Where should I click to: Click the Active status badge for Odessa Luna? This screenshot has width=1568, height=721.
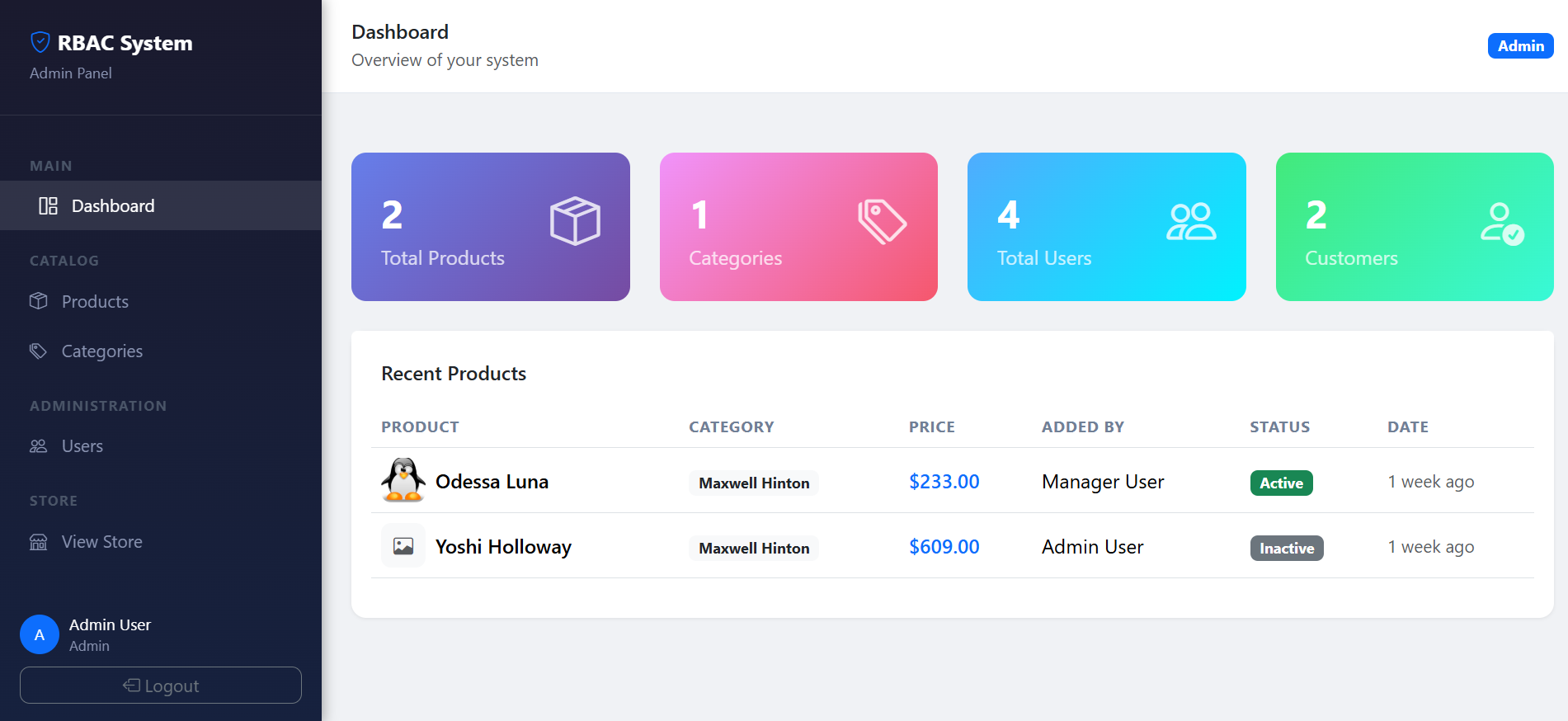1281,483
